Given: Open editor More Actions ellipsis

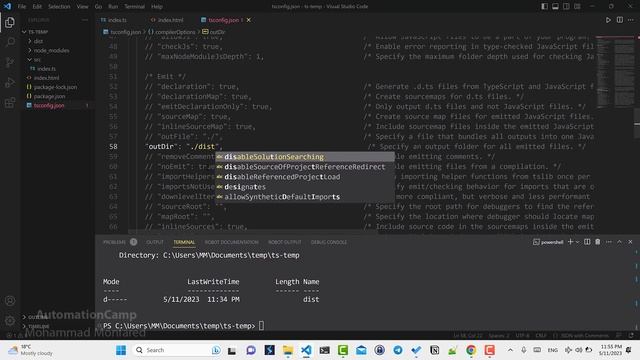Looking at the screenshot, I should click(631, 20).
